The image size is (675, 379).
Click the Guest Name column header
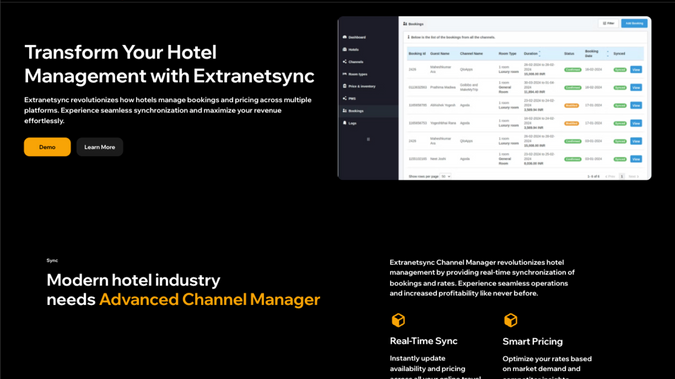[x=440, y=53]
